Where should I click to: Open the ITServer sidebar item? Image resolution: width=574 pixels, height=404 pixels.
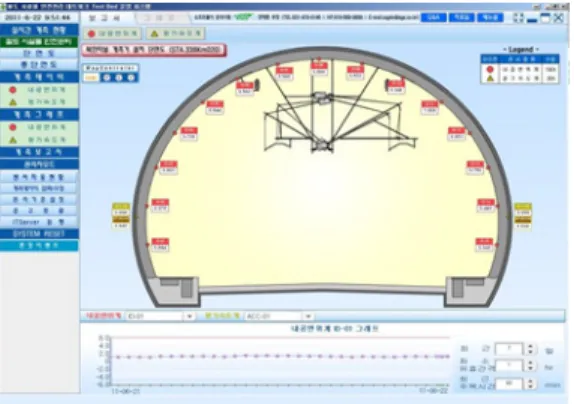coord(39,222)
